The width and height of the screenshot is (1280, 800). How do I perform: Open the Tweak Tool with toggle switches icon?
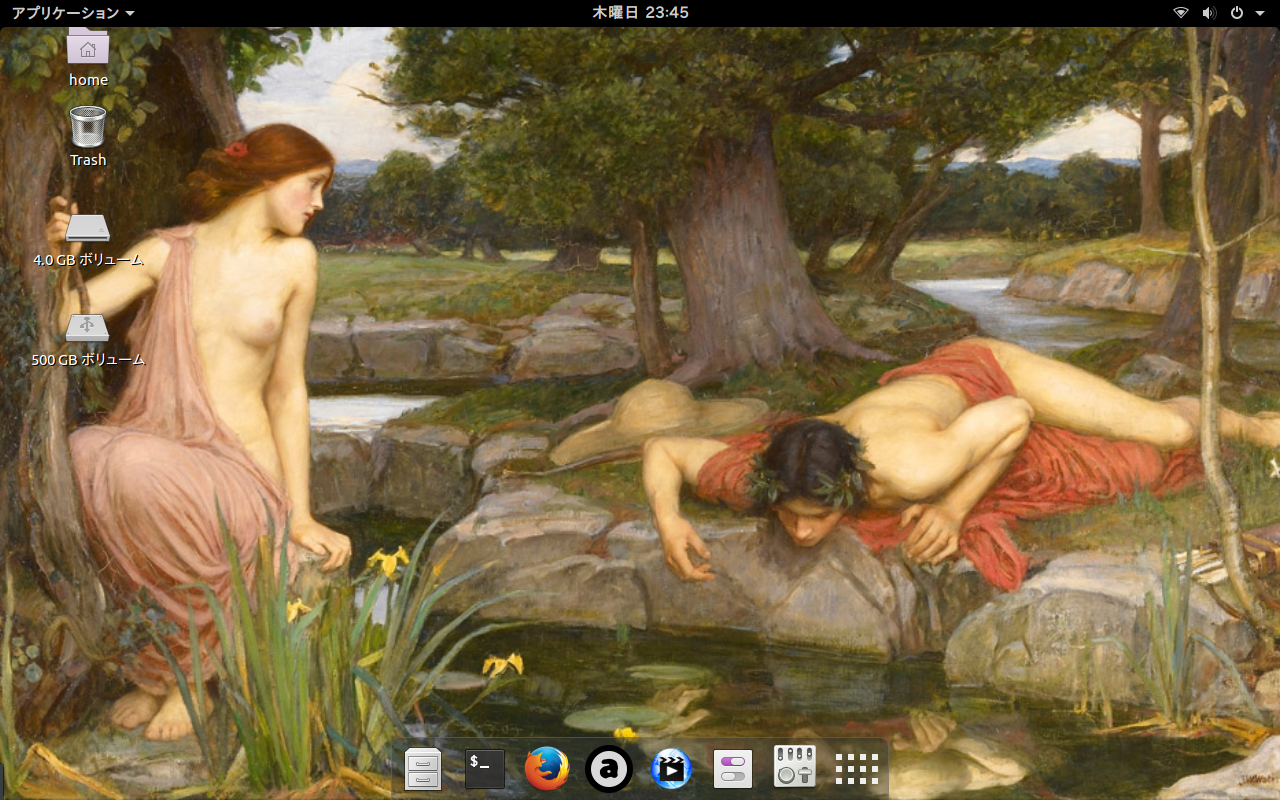(x=733, y=769)
